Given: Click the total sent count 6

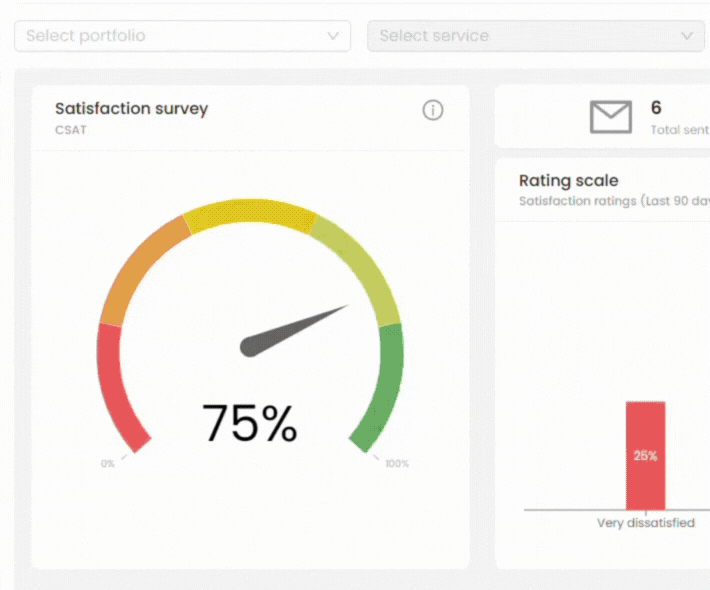Looking at the screenshot, I should [656, 108].
